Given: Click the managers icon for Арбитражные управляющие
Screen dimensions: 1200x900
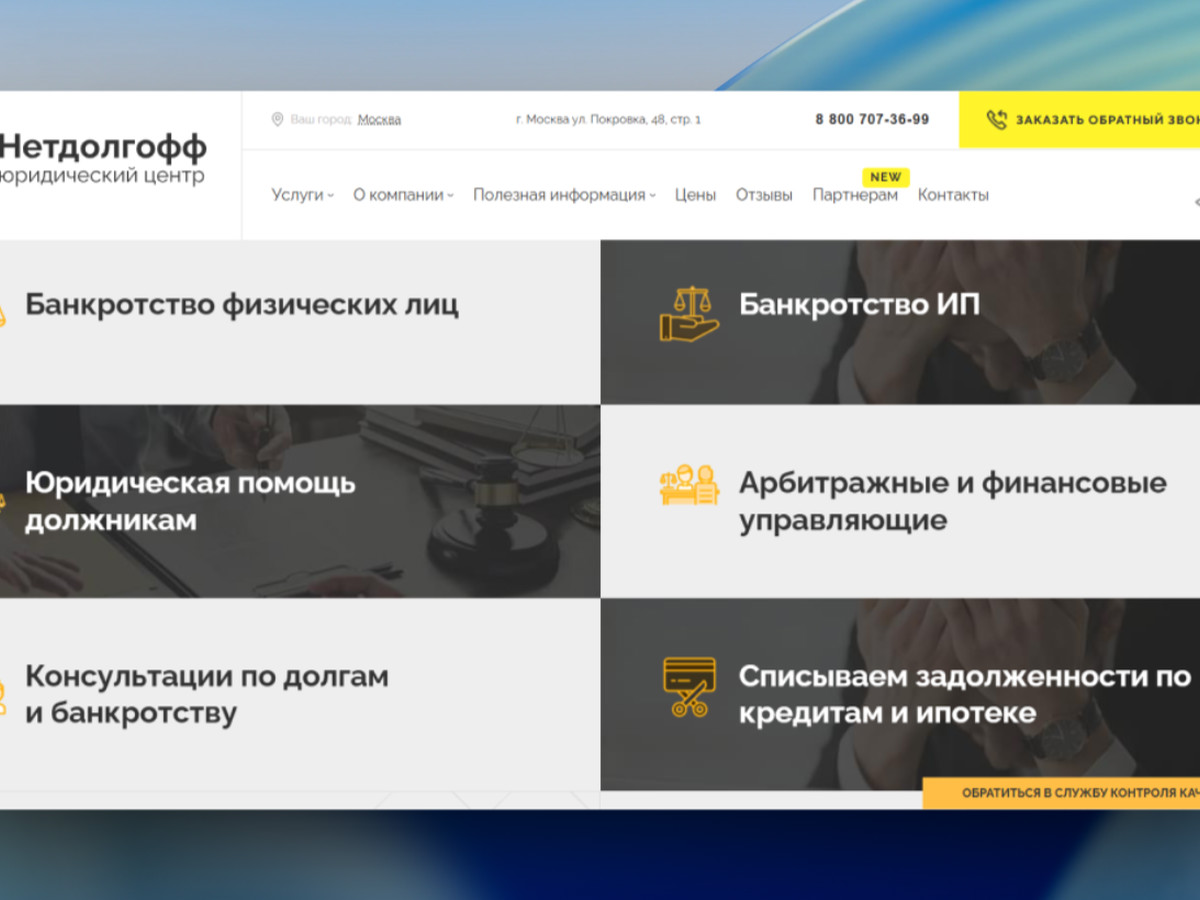Looking at the screenshot, I should [x=689, y=484].
